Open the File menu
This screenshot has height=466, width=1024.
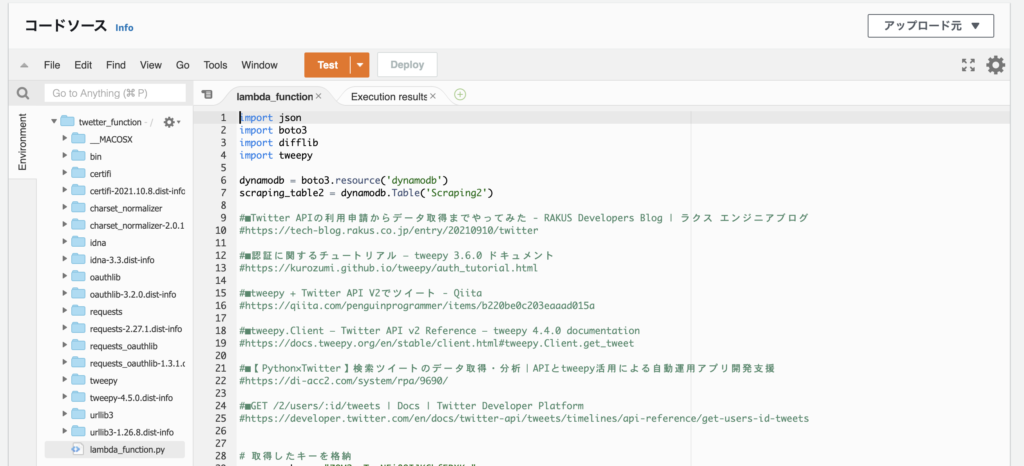click(52, 65)
